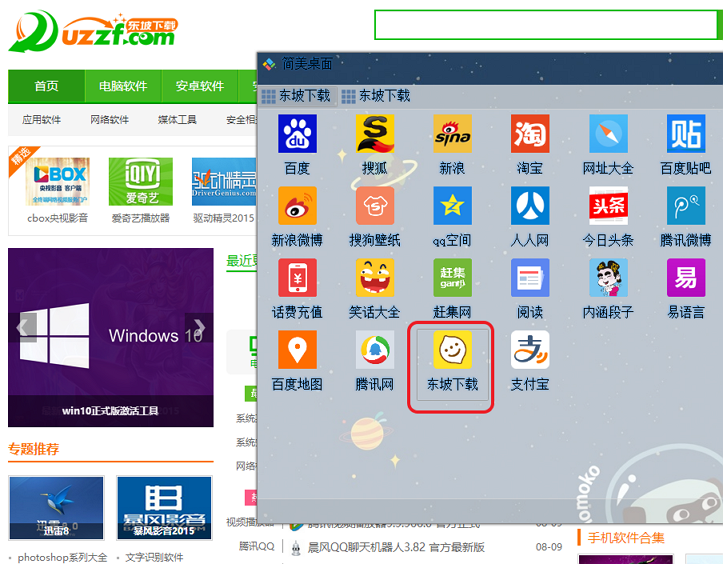Screen dimensions: 723x564
Task: Open the 话费充值 phone icon
Action: click(297, 278)
